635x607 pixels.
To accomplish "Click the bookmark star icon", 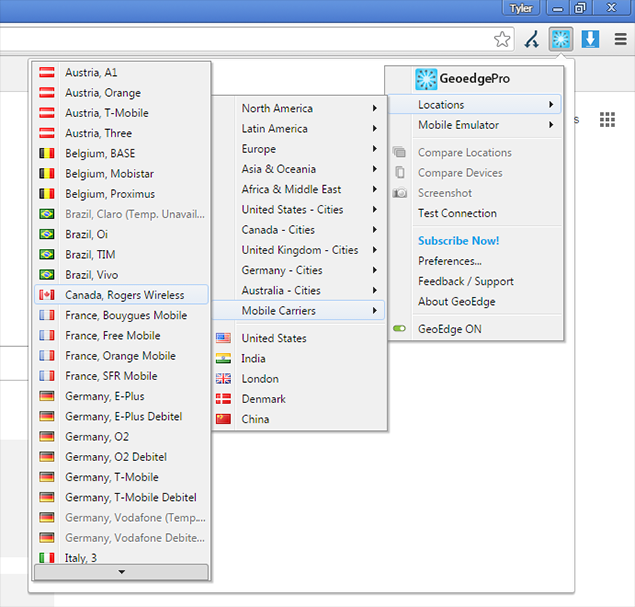I will click(502, 39).
